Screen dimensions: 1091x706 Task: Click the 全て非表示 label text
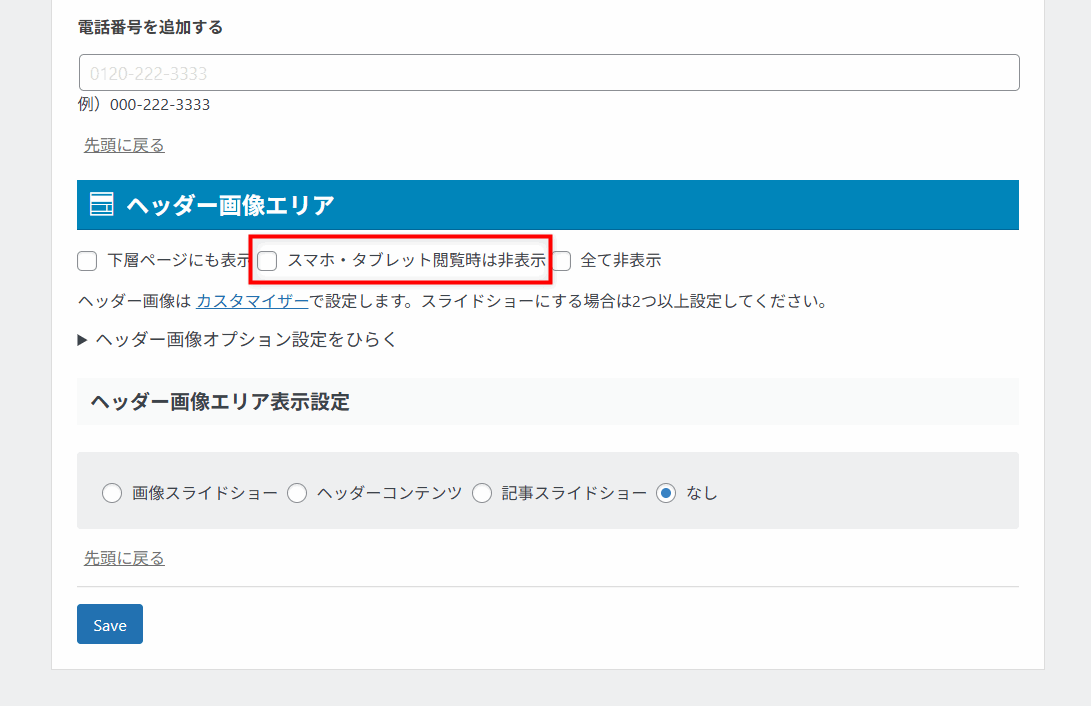point(621,261)
